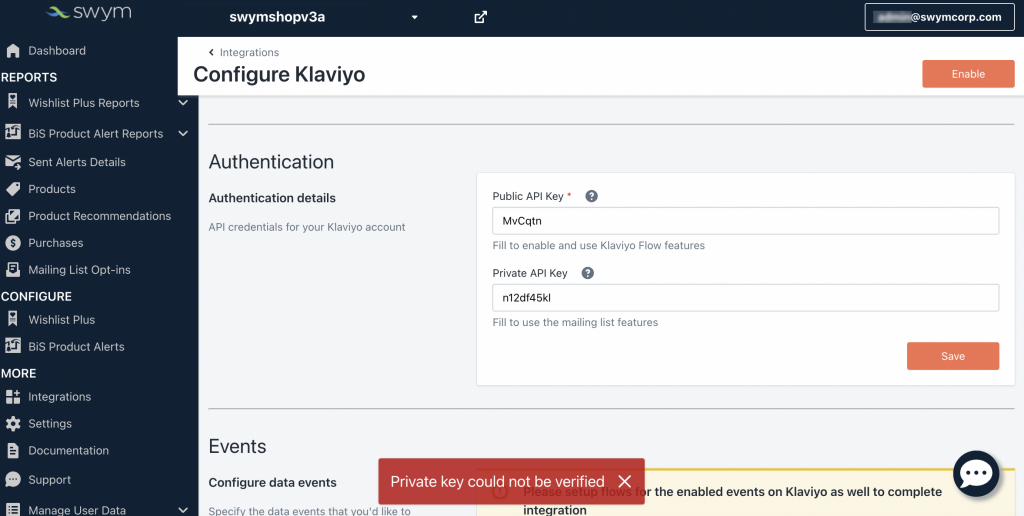The height and width of the screenshot is (516, 1024).
Task: Click the BiS Product Alerts configure icon
Action: [12, 346]
